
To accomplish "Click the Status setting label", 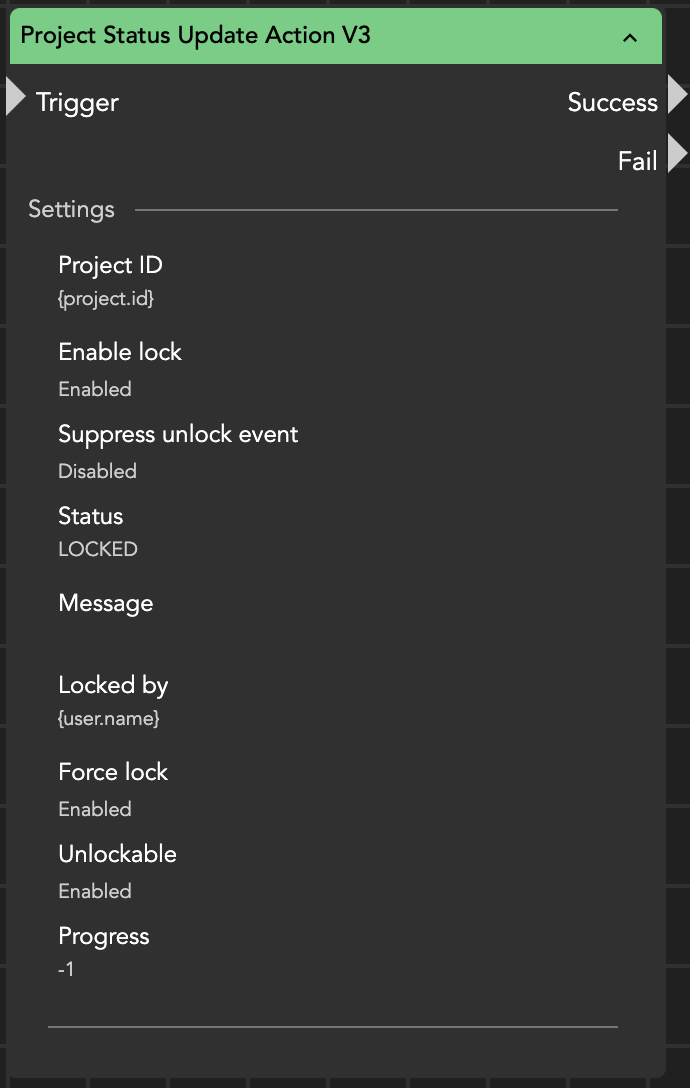I will (91, 516).
